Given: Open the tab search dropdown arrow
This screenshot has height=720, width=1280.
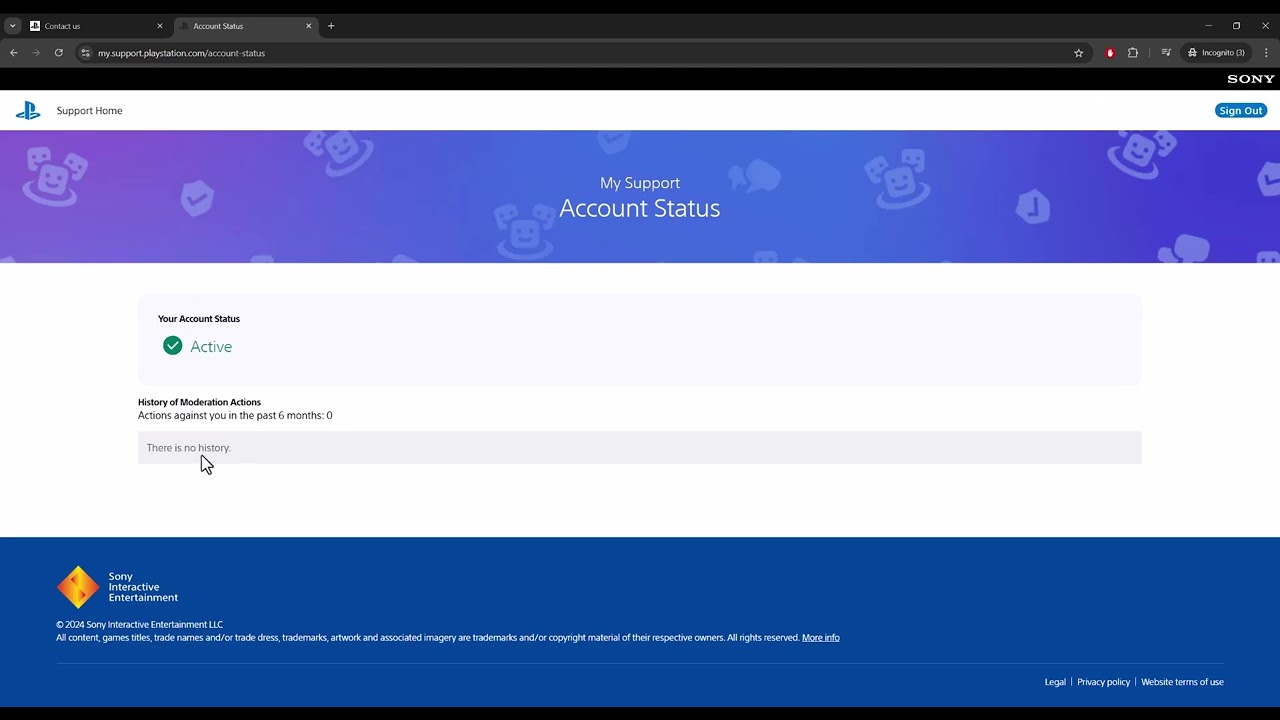Looking at the screenshot, I should (x=12, y=26).
